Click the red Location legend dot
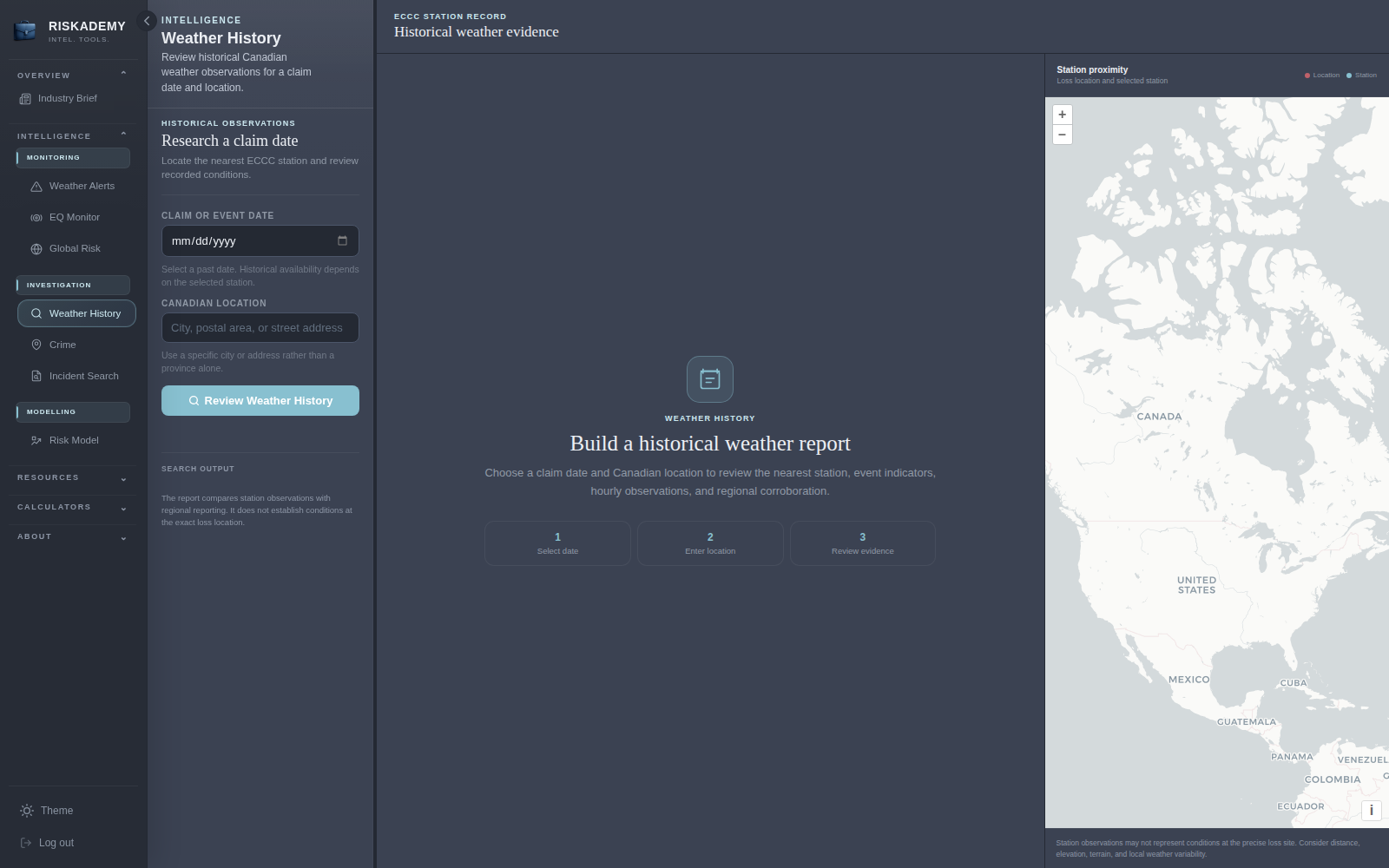The width and height of the screenshot is (1389, 868). [1307, 76]
